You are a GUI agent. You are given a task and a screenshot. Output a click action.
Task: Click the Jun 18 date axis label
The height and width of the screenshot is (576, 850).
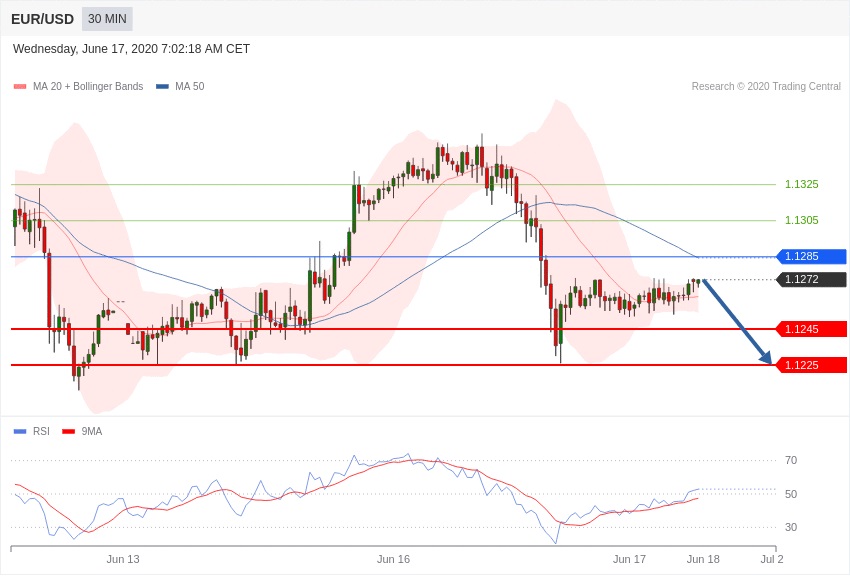click(x=703, y=559)
